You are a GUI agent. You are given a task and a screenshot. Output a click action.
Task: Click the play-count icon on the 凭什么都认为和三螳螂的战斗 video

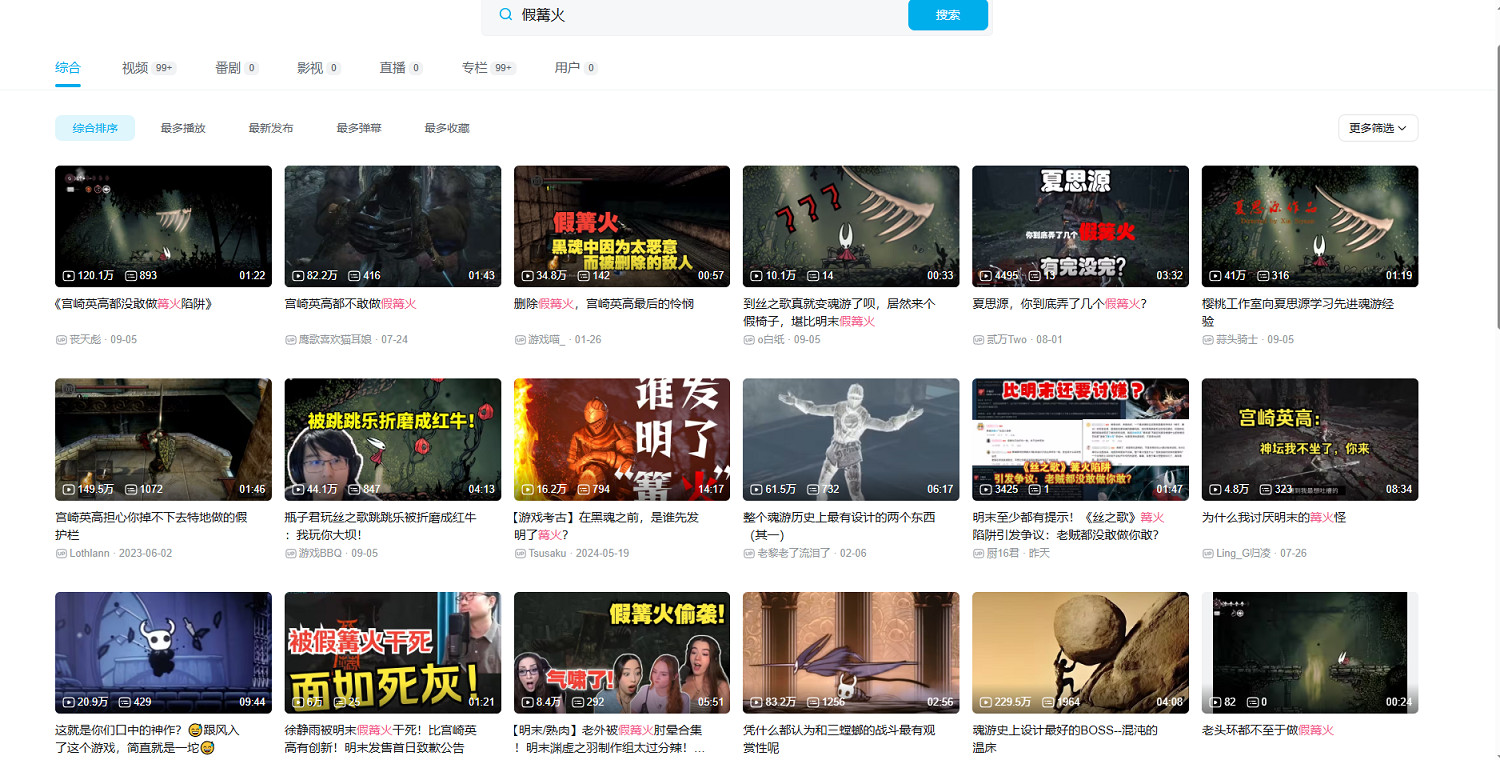[x=754, y=703]
